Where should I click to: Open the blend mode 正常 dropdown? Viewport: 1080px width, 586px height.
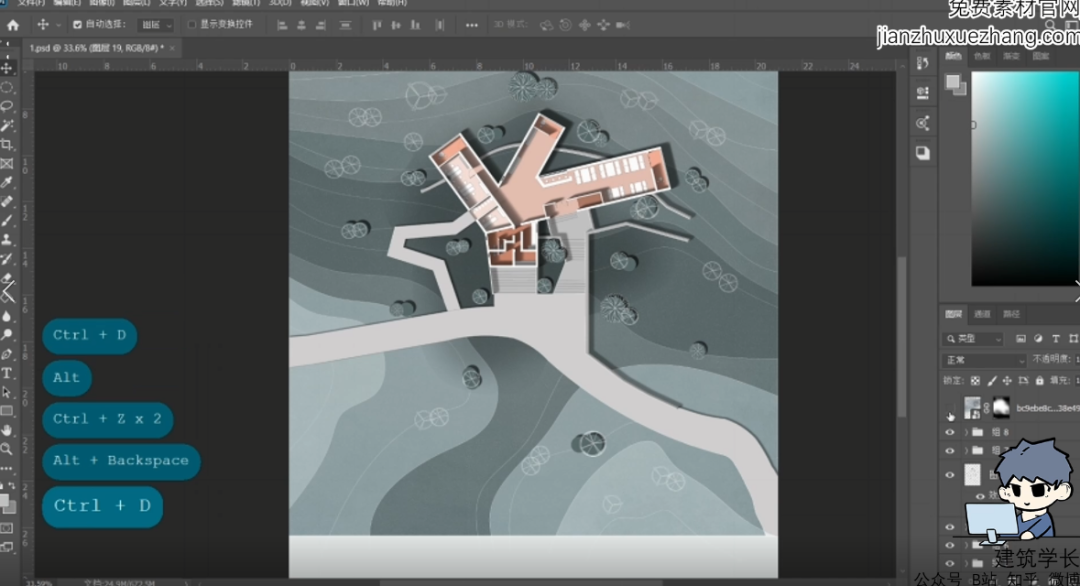984,360
